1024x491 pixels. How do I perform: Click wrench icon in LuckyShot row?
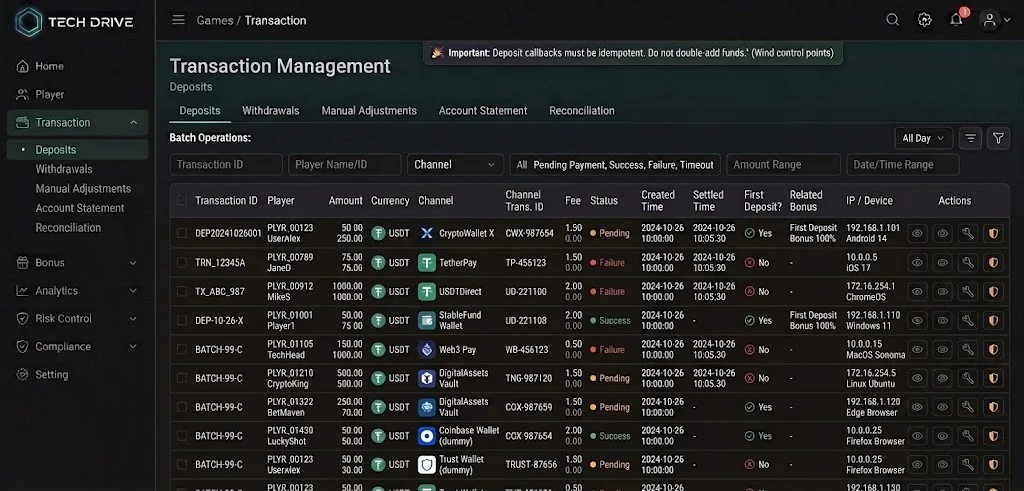coord(968,436)
